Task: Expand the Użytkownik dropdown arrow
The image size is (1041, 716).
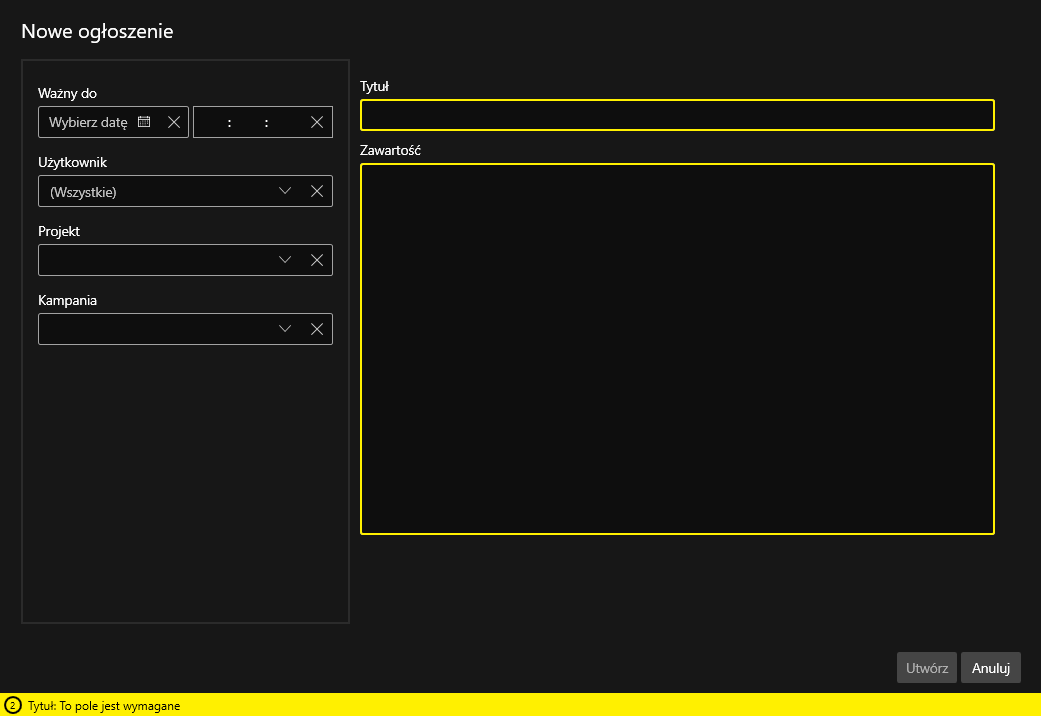Action: (x=285, y=191)
